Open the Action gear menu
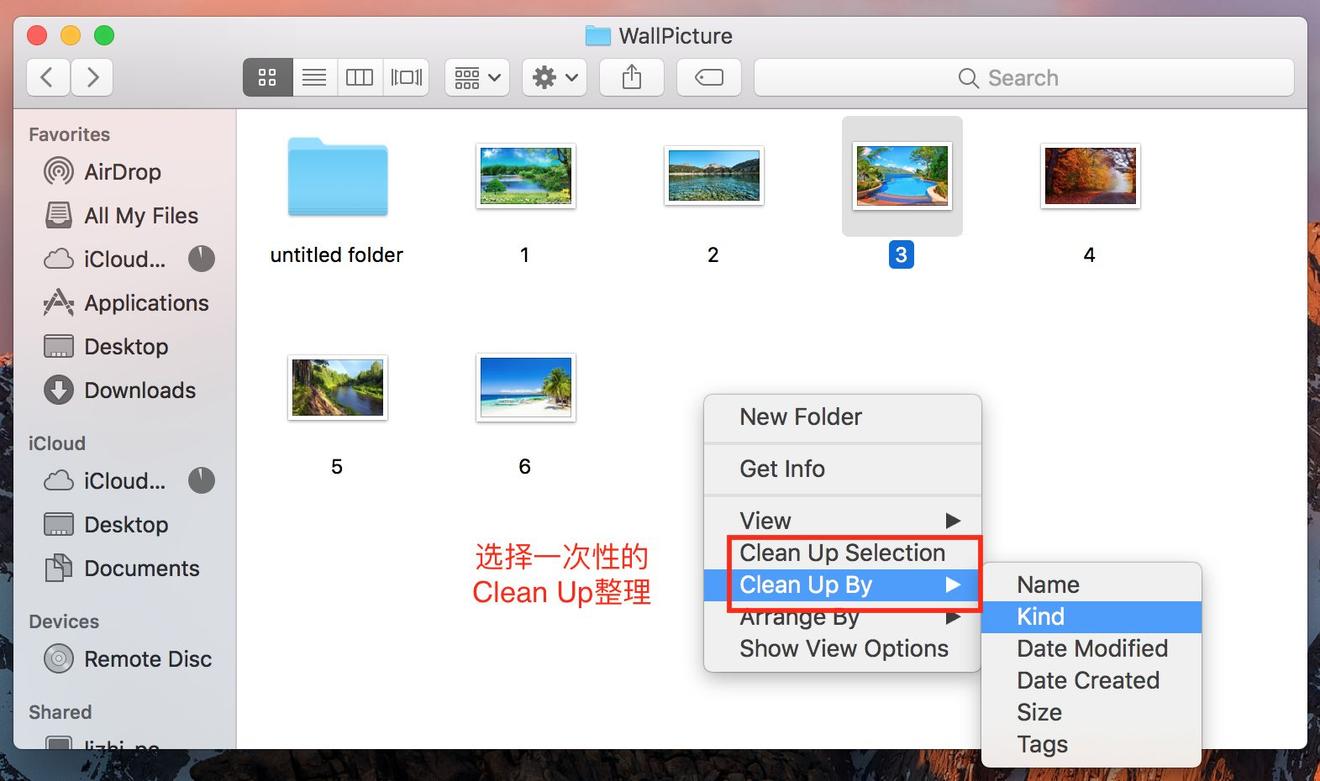The width and height of the screenshot is (1320, 781). pos(554,77)
